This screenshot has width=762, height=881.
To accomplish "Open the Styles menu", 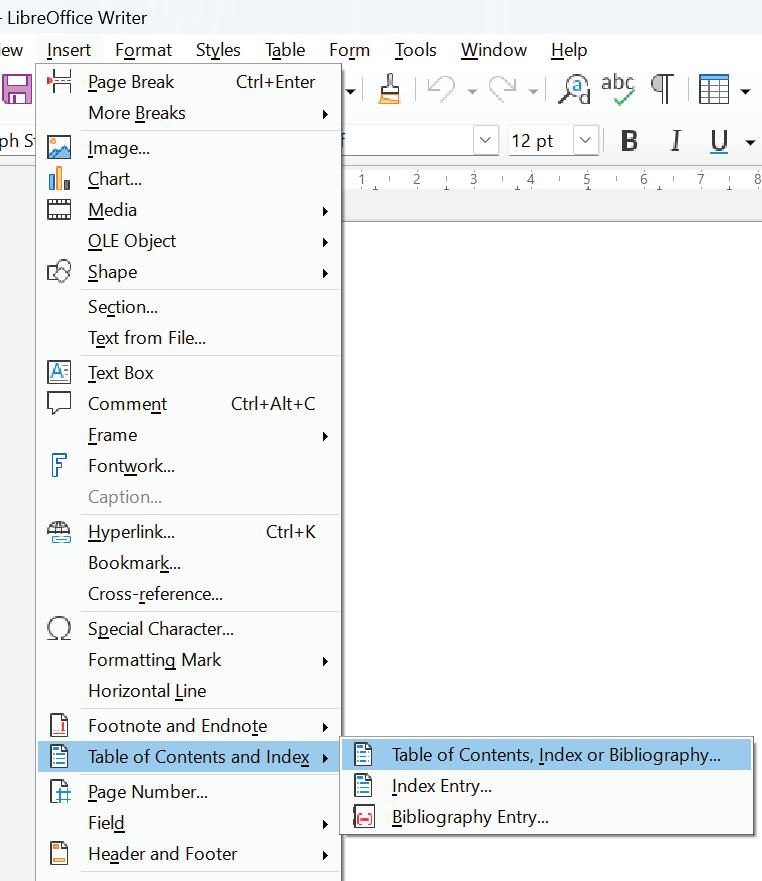I will [x=218, y=50].
